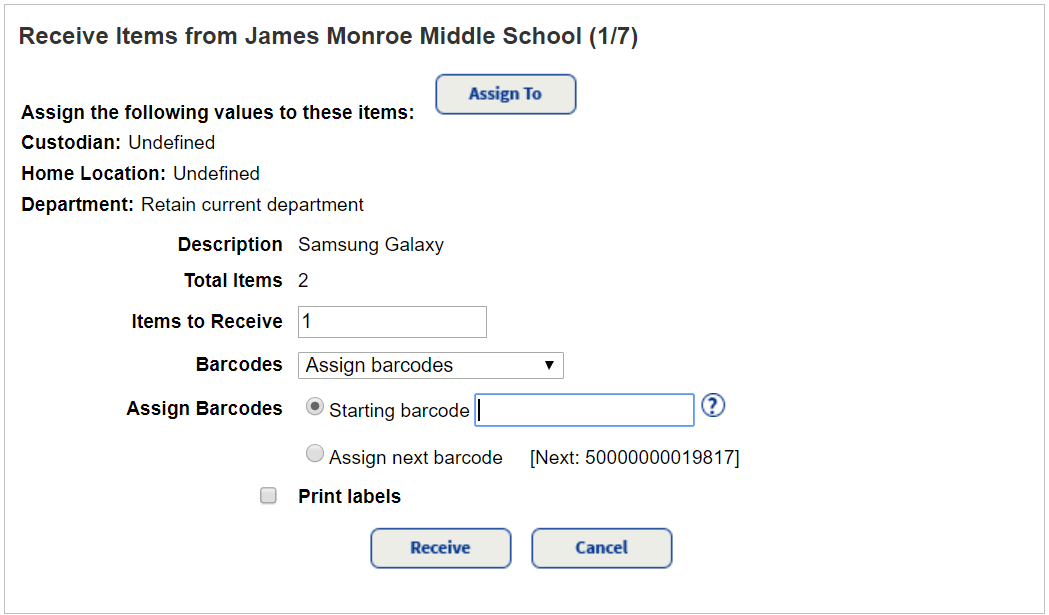1049x615 pixels.
Task: Click inside the Items to Receive field
Action: pyautogui.click(x=390, y=321)
